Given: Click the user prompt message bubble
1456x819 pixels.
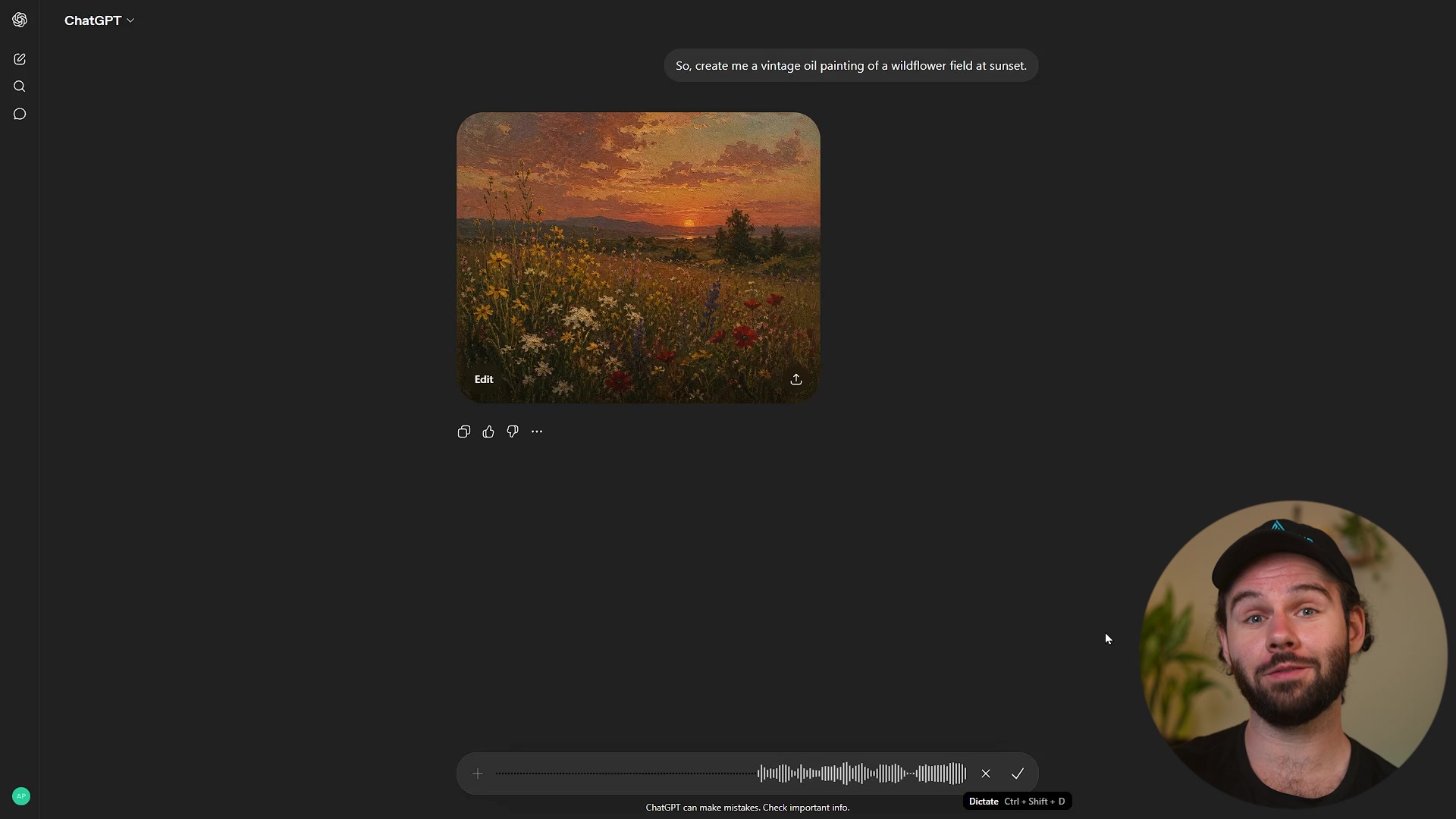Looking at the screenshot, I should (851, 66).
